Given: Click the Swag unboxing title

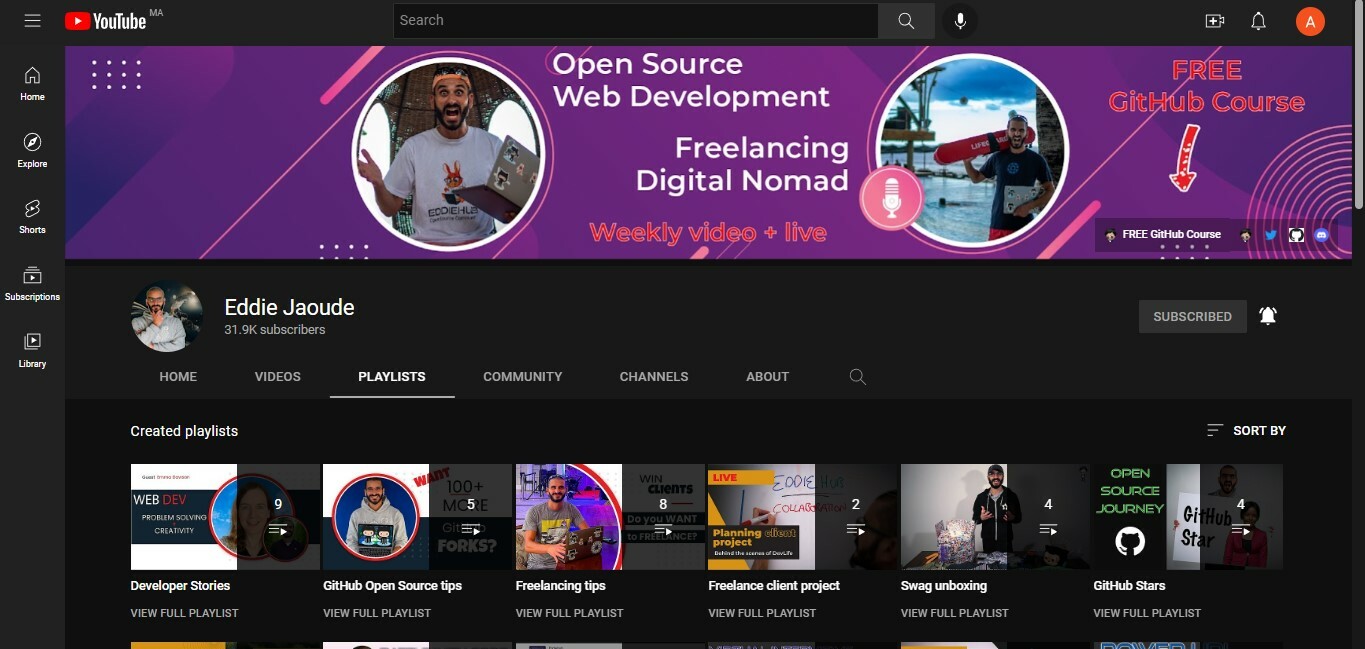Looking at the screenshot, I should pyautogui.click(x=944, y=586).
